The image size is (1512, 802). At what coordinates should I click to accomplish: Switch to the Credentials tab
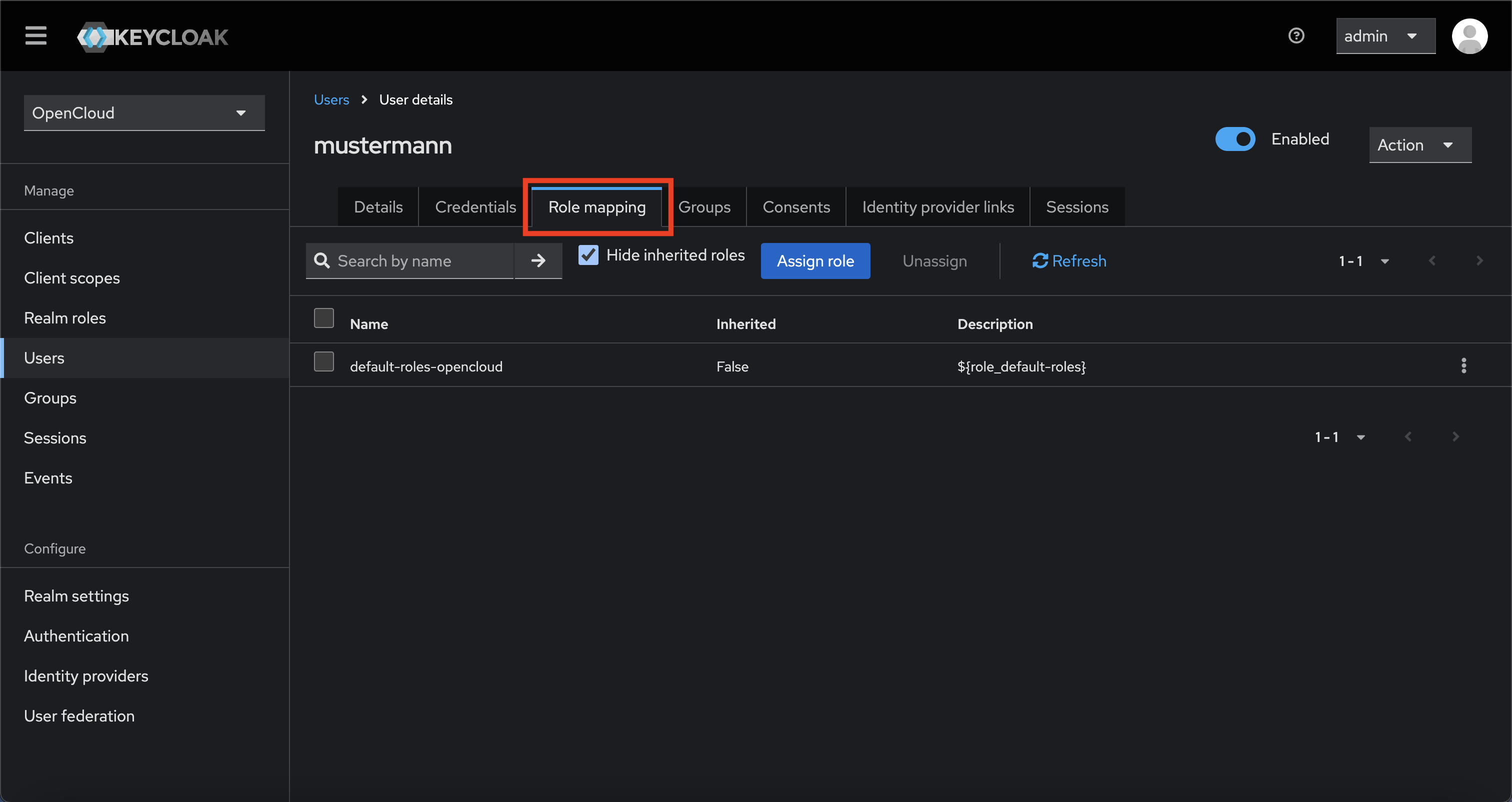475,206
